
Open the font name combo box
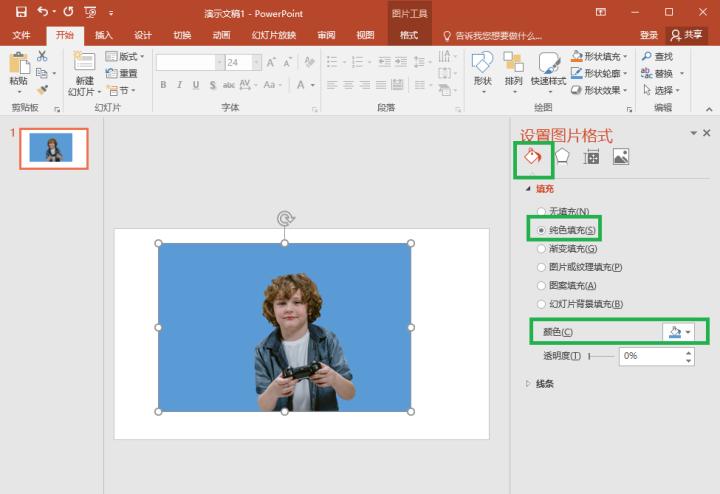tap(190, 62)
